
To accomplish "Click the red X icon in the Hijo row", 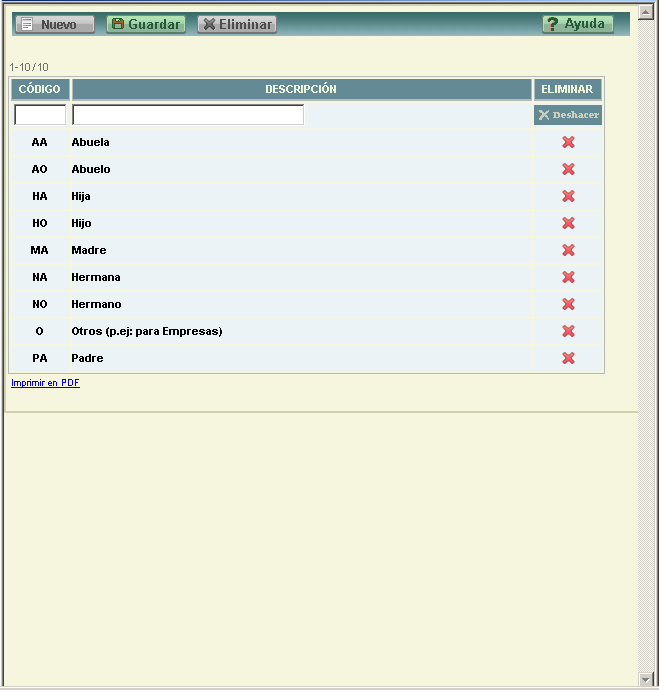I will pos(568,223).
